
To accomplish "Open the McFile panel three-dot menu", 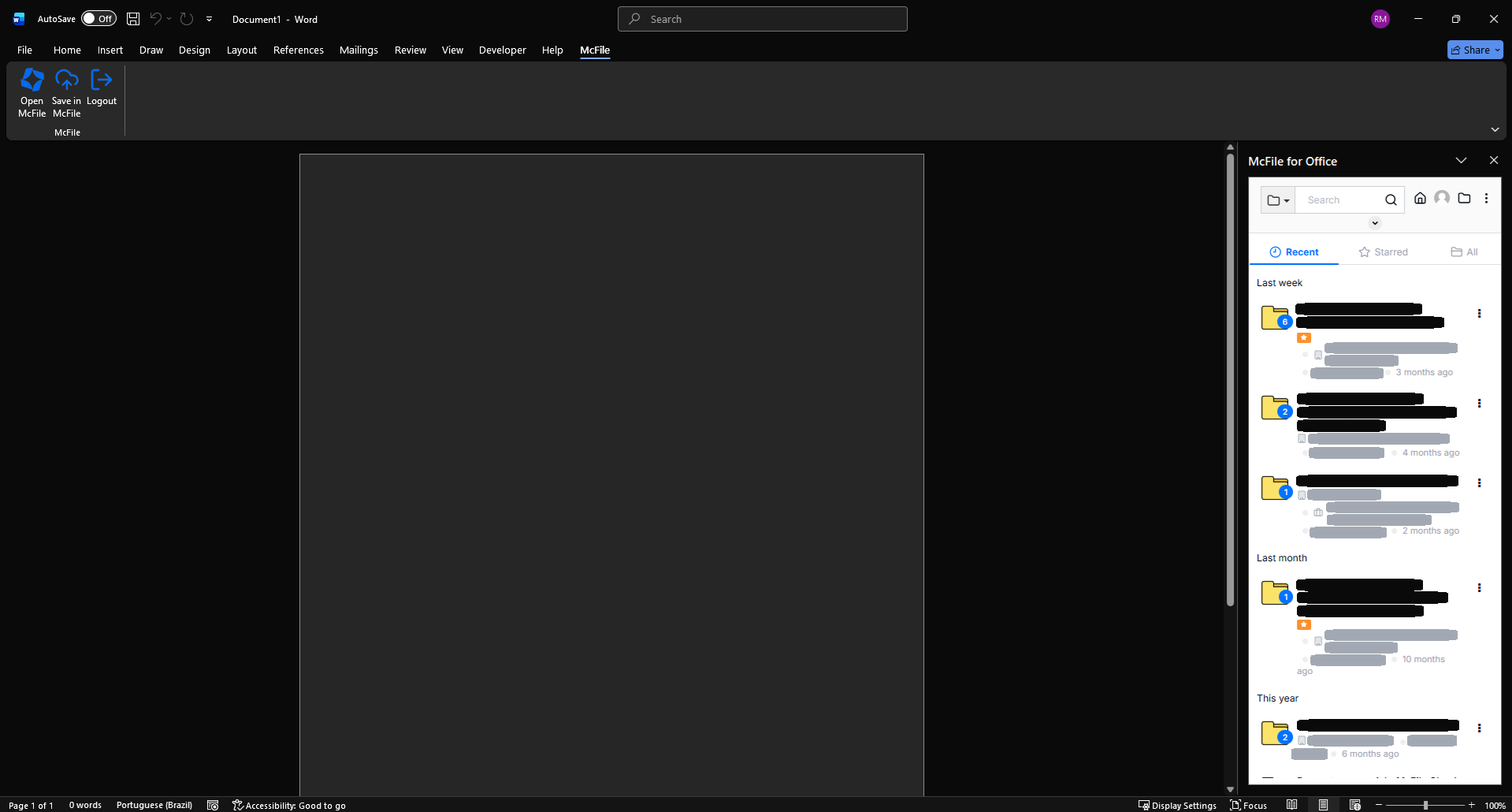I will pos(1486,199).
